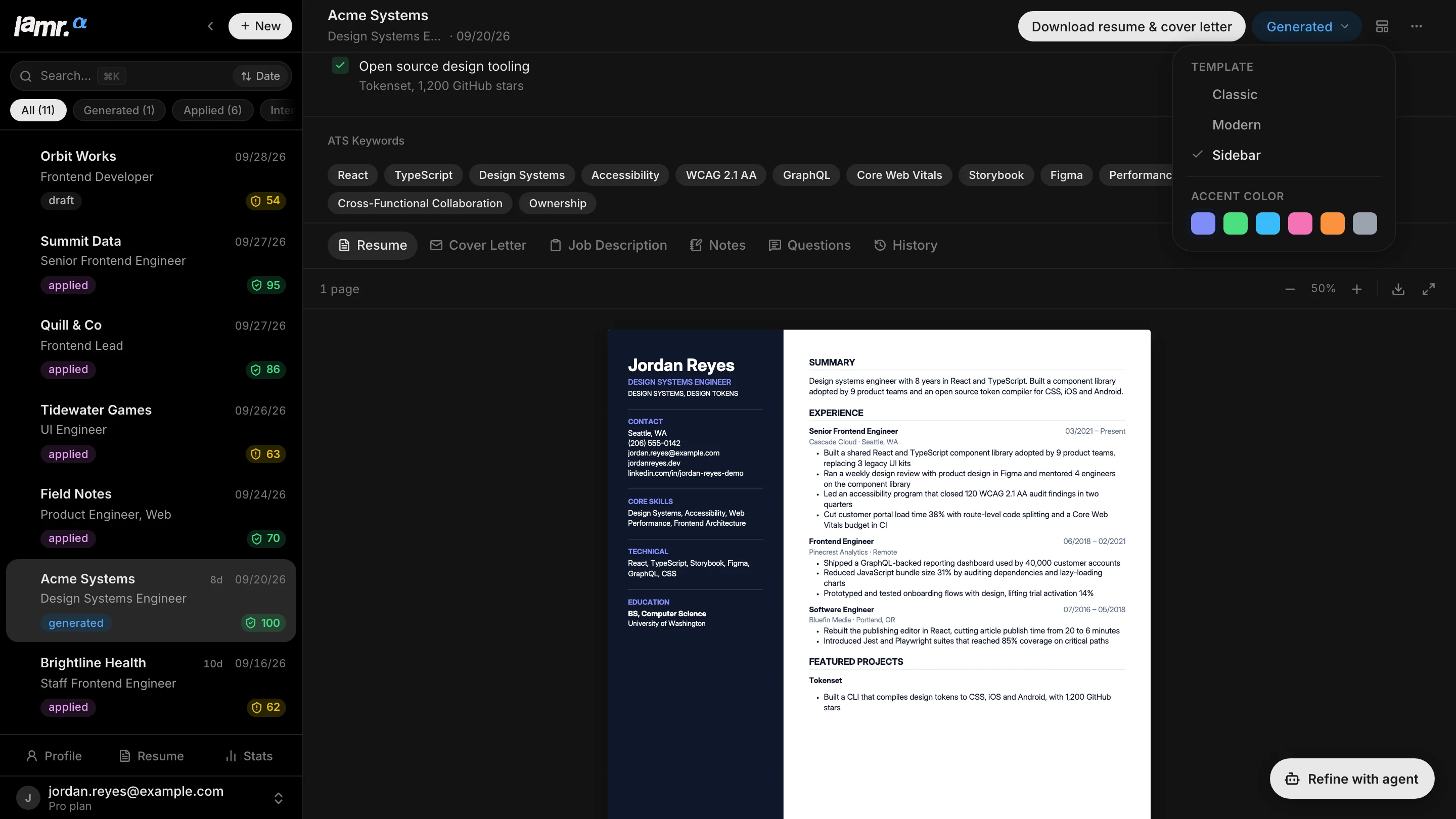Viewport: 1456px width, 819px height.
Task: Download the resume via the preview toolbar icon
Action: point(1398,289)
